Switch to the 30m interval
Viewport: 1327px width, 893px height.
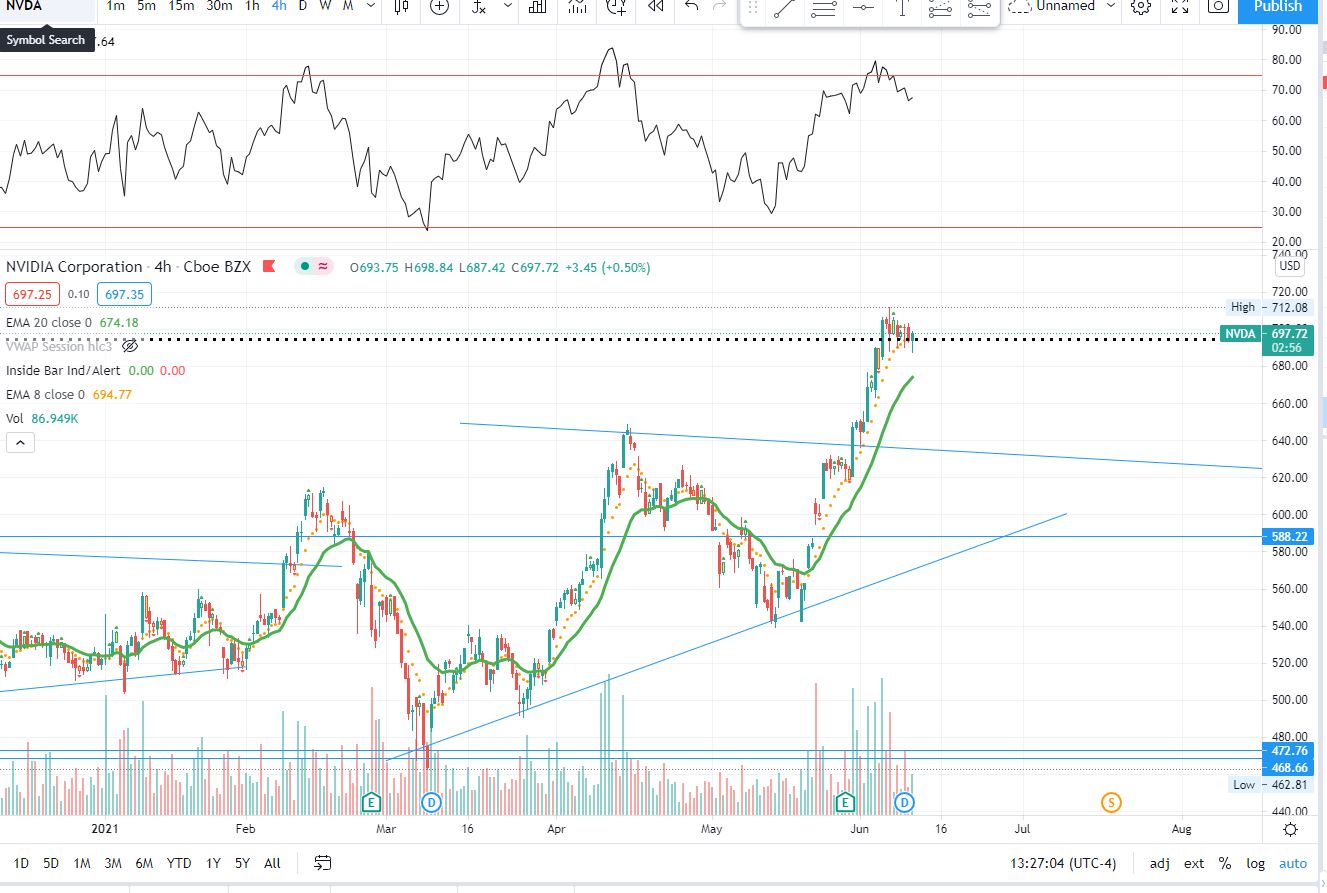pyautogui.click(x=219, y=6)
